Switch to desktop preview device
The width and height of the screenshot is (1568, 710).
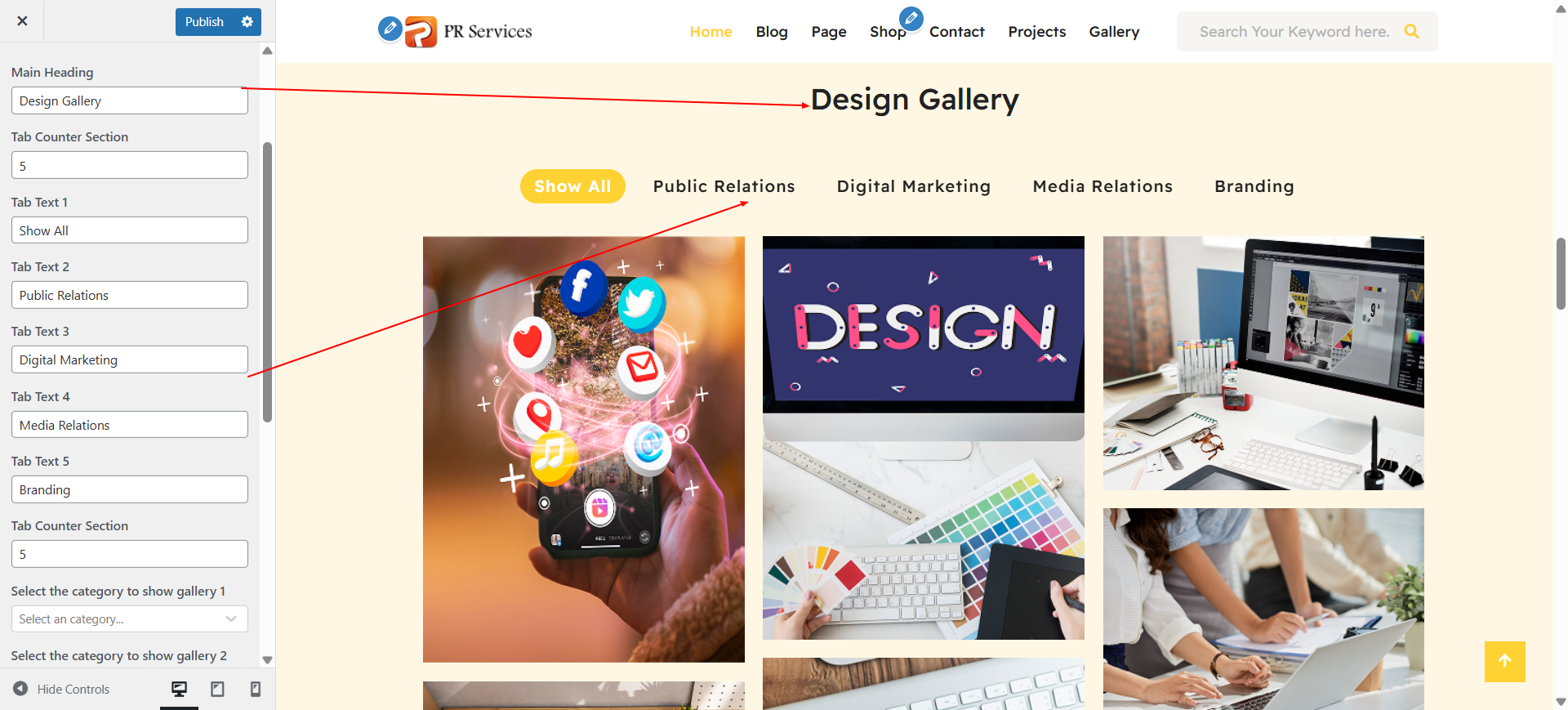pyautogui.click(x=179, y=689)
